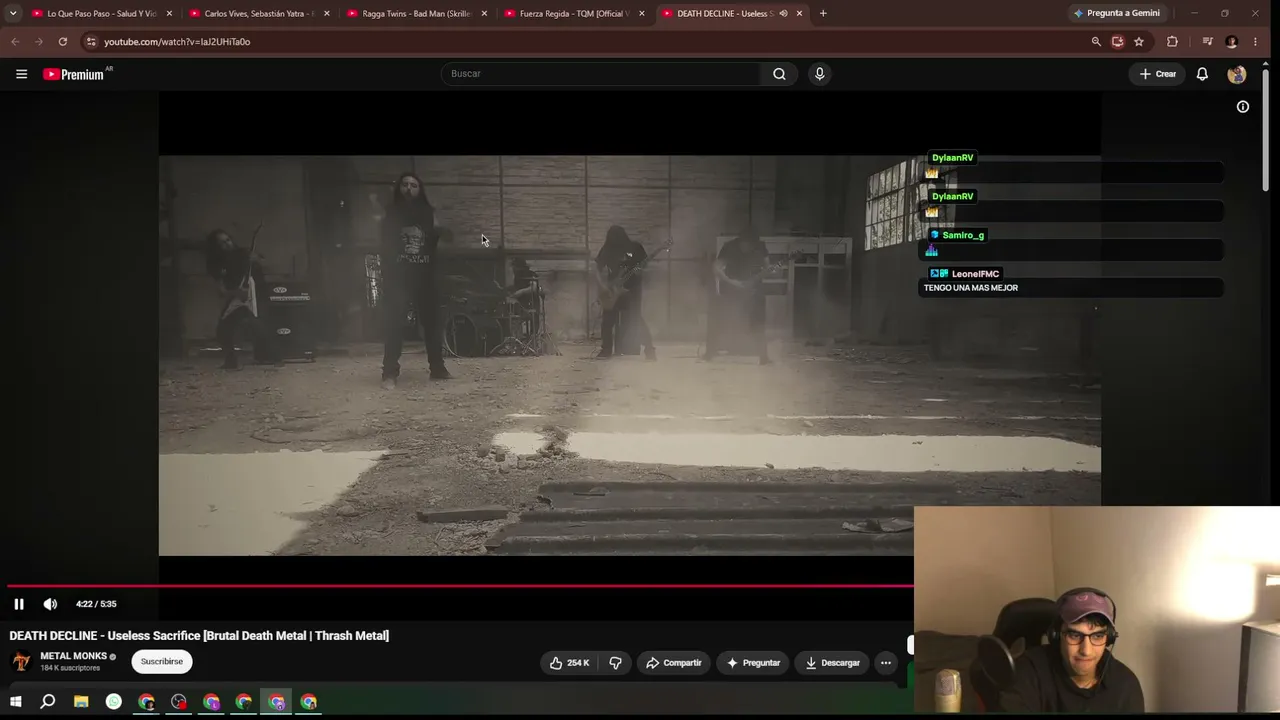The height and width of the screenshot is (720, 1280).
Task: Reload the YouTube page
Action: click(x=63, y=42)
